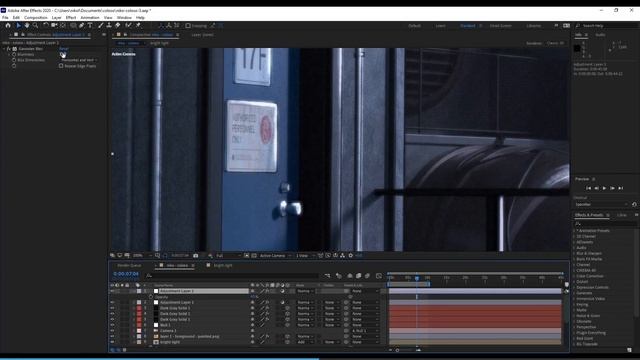This screenshot has width=640, height=360.
Task: Select the Pen tool
Action: [82, 25]
